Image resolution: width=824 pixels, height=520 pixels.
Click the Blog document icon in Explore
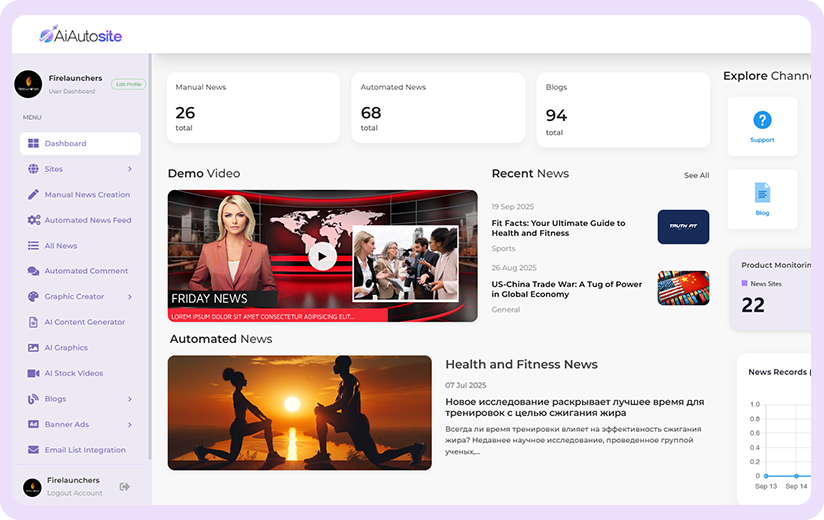click(762, 192)
